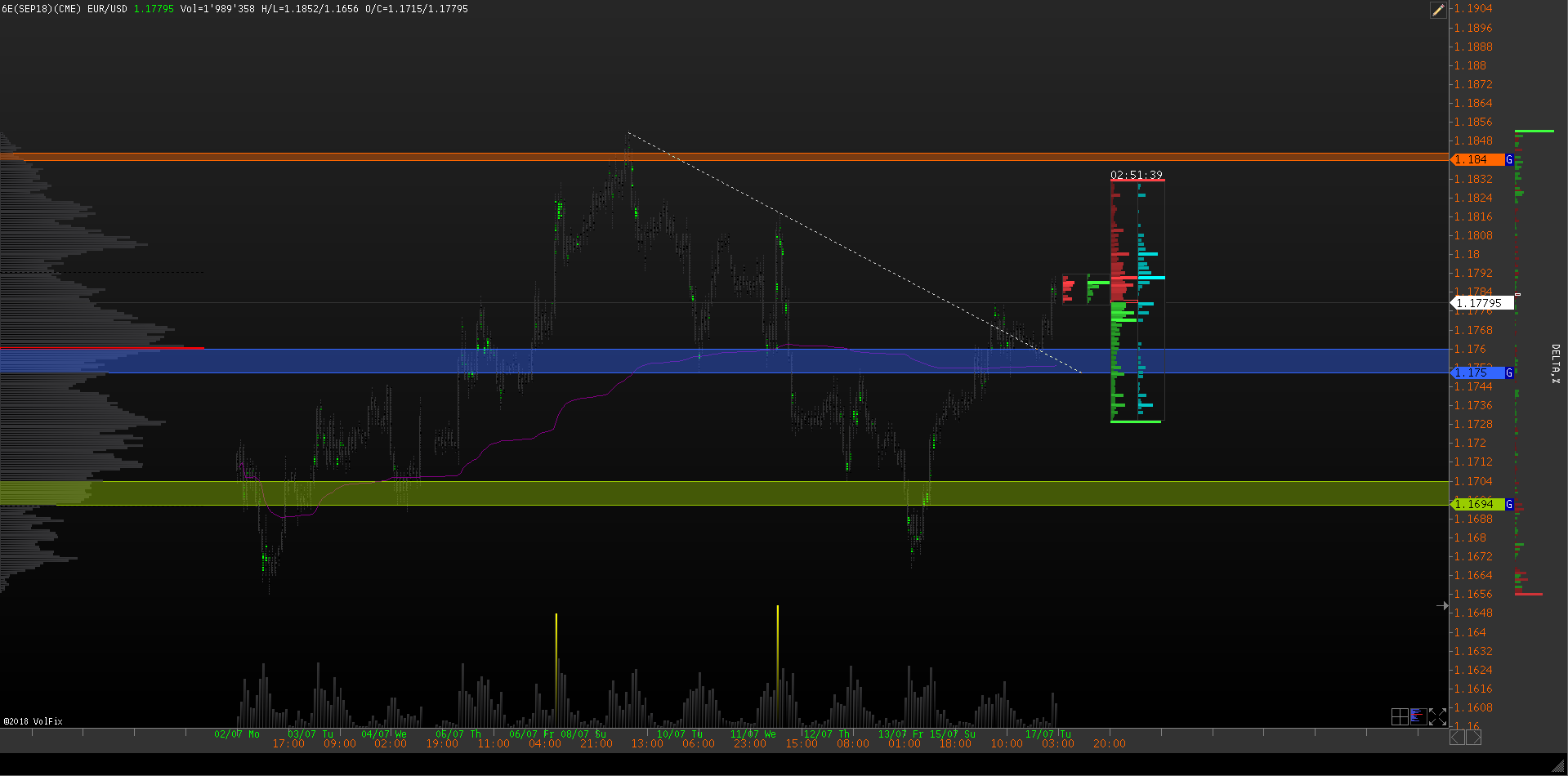
Task: Open the pencil drawing tool
Action: click(1438, 10)
